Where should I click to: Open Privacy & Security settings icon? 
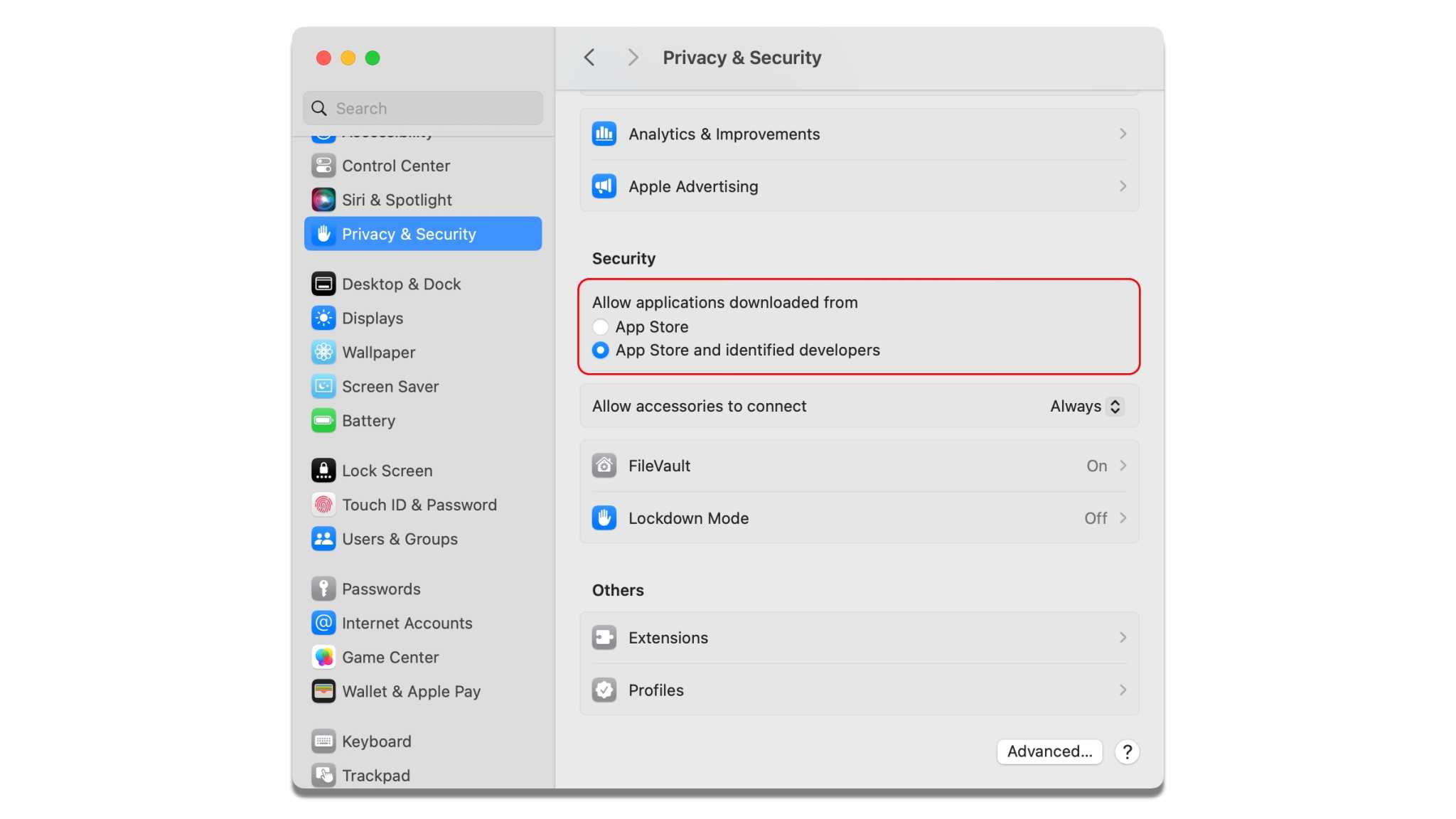pos(323,234)
